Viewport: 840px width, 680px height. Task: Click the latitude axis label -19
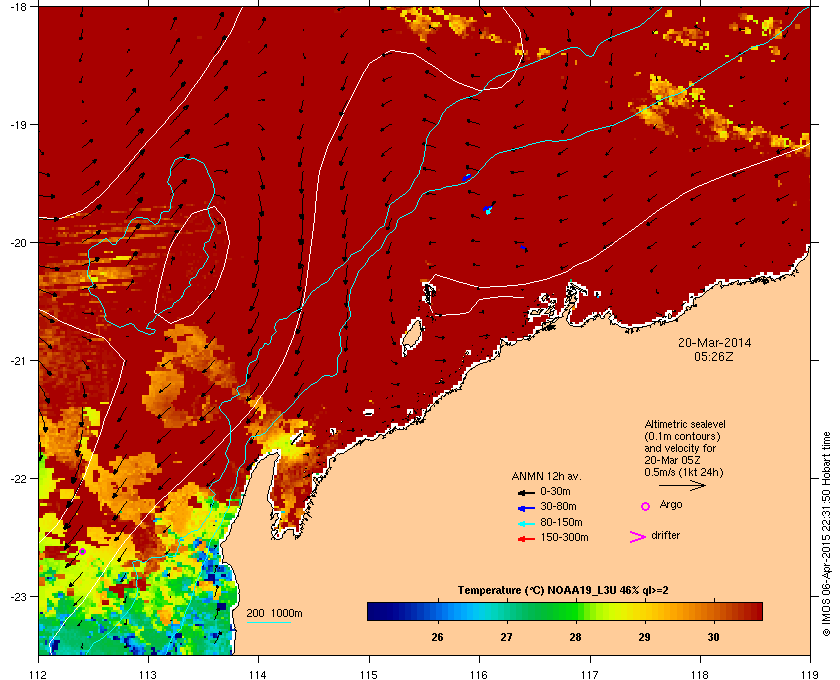pos(17,125)
